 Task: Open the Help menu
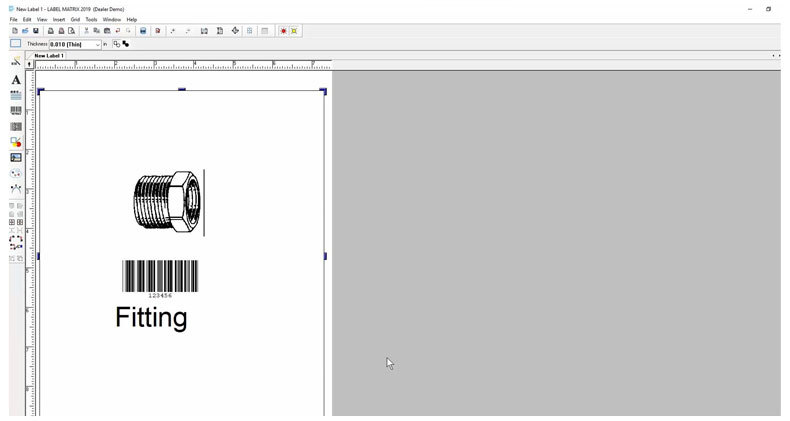131,20
